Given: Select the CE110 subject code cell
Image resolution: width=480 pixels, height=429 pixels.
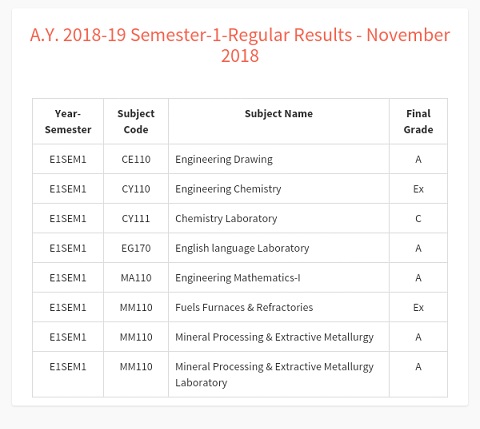Looking at the screenshot, I should click(x=136, y=159).
